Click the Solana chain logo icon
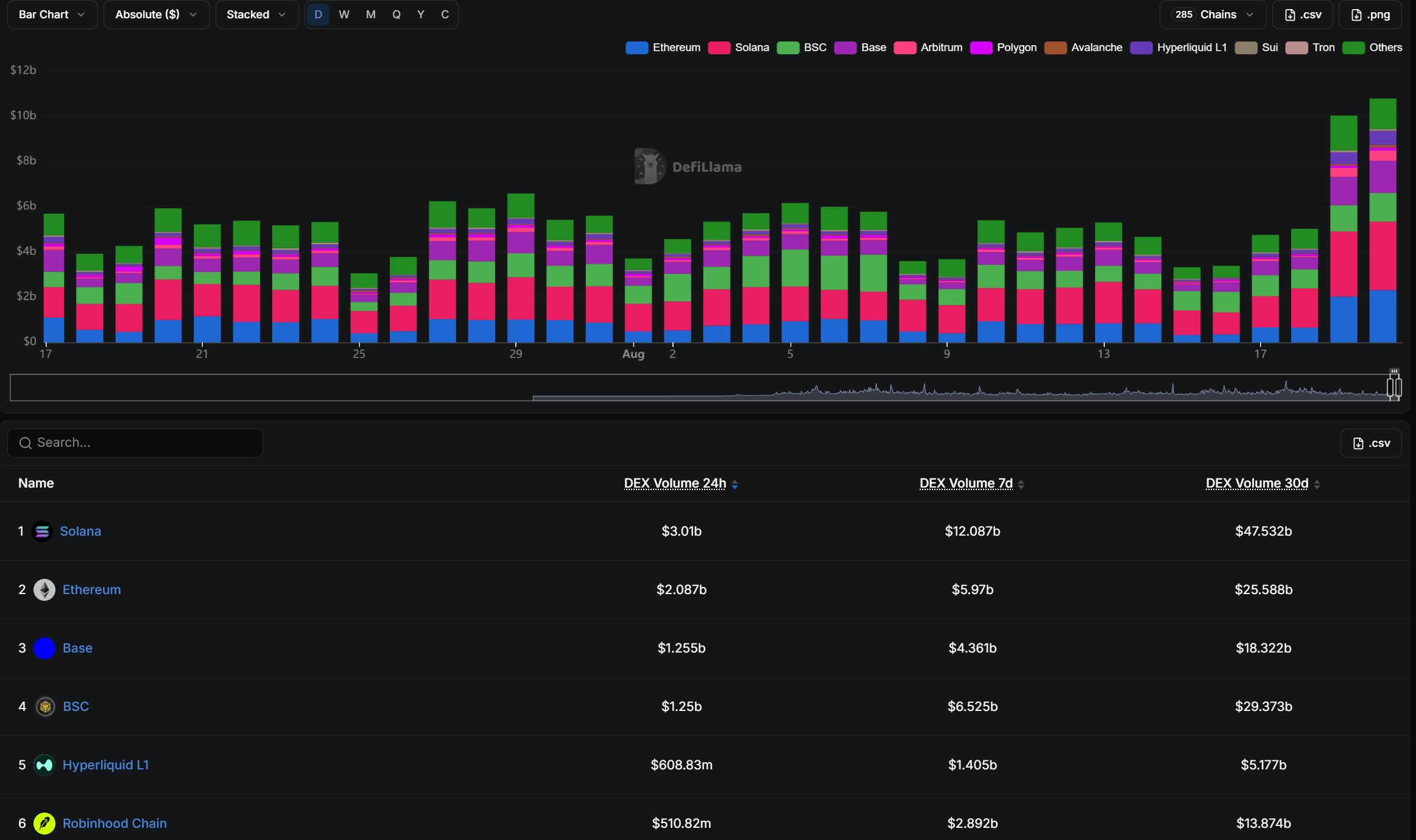 pos(42,531)
